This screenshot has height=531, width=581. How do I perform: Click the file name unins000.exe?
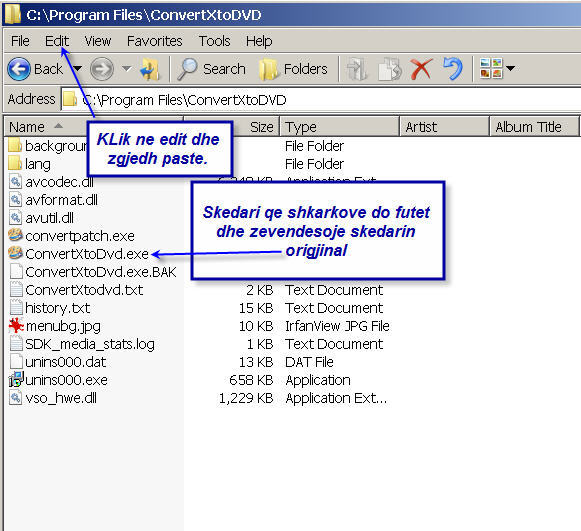66,380
